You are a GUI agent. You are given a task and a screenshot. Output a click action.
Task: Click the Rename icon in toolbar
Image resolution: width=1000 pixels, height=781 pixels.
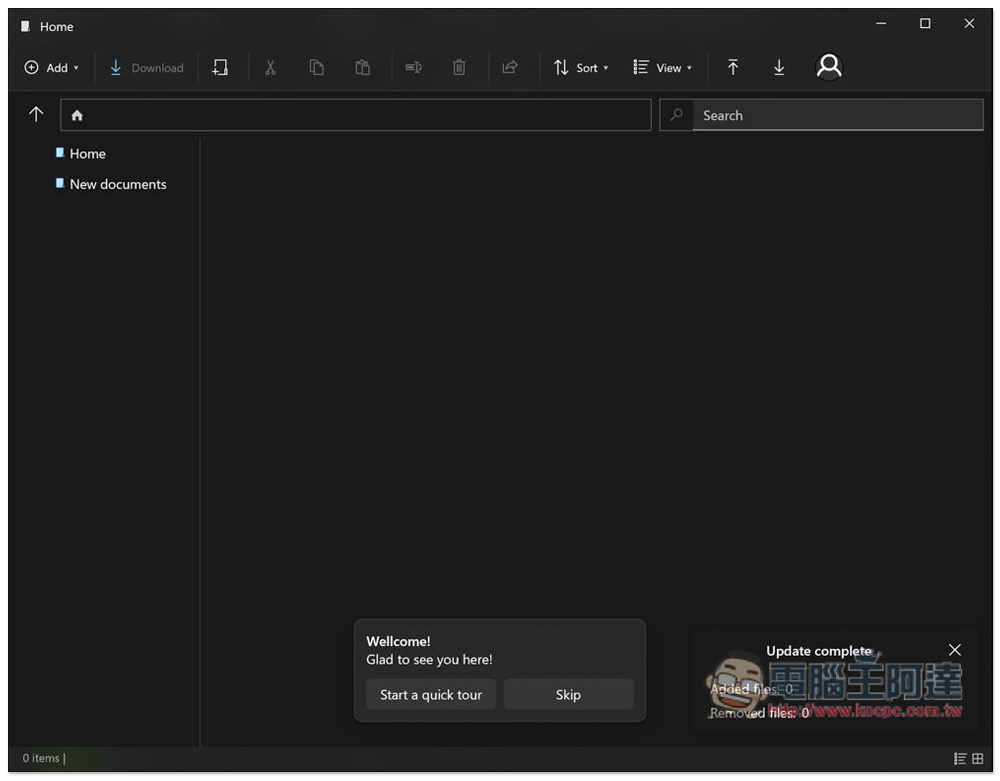[x=413, y=68]
